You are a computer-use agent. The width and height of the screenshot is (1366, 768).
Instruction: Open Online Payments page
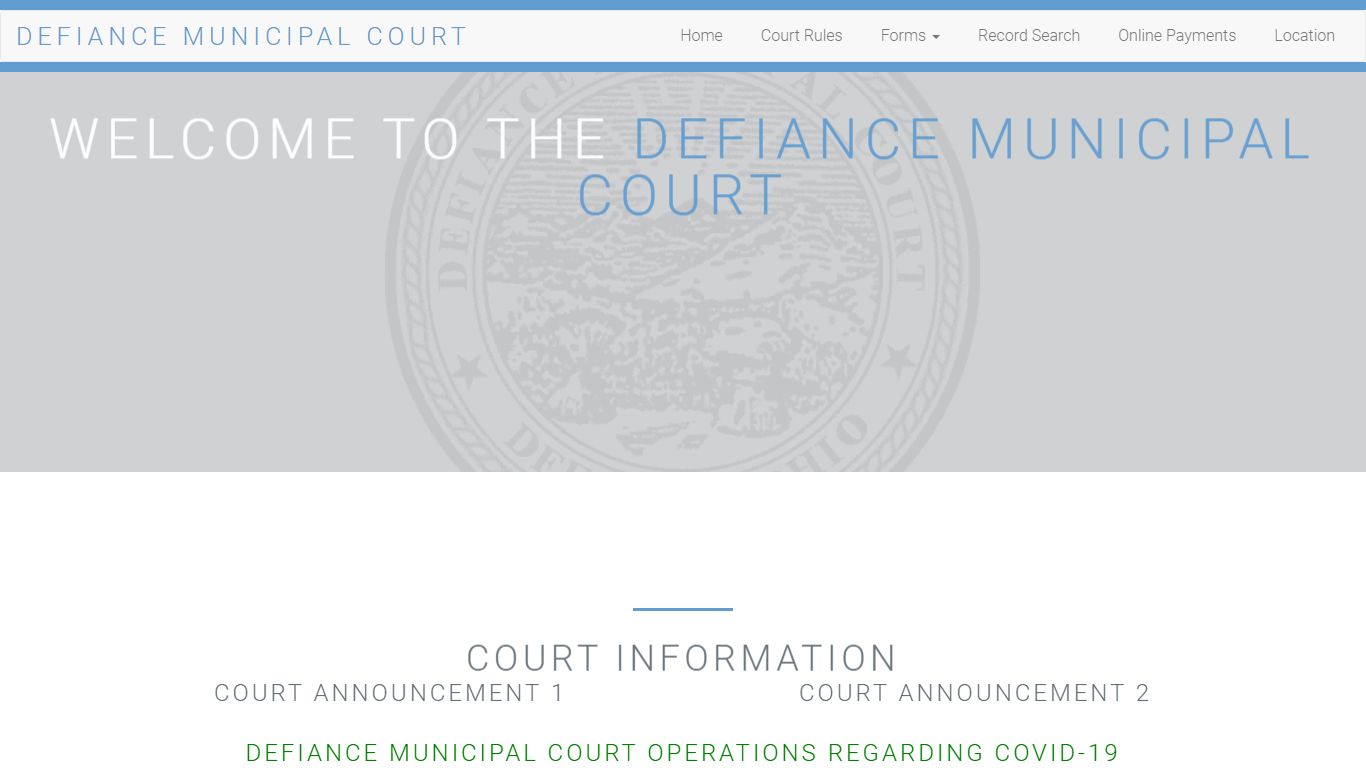coord(1177,36)
